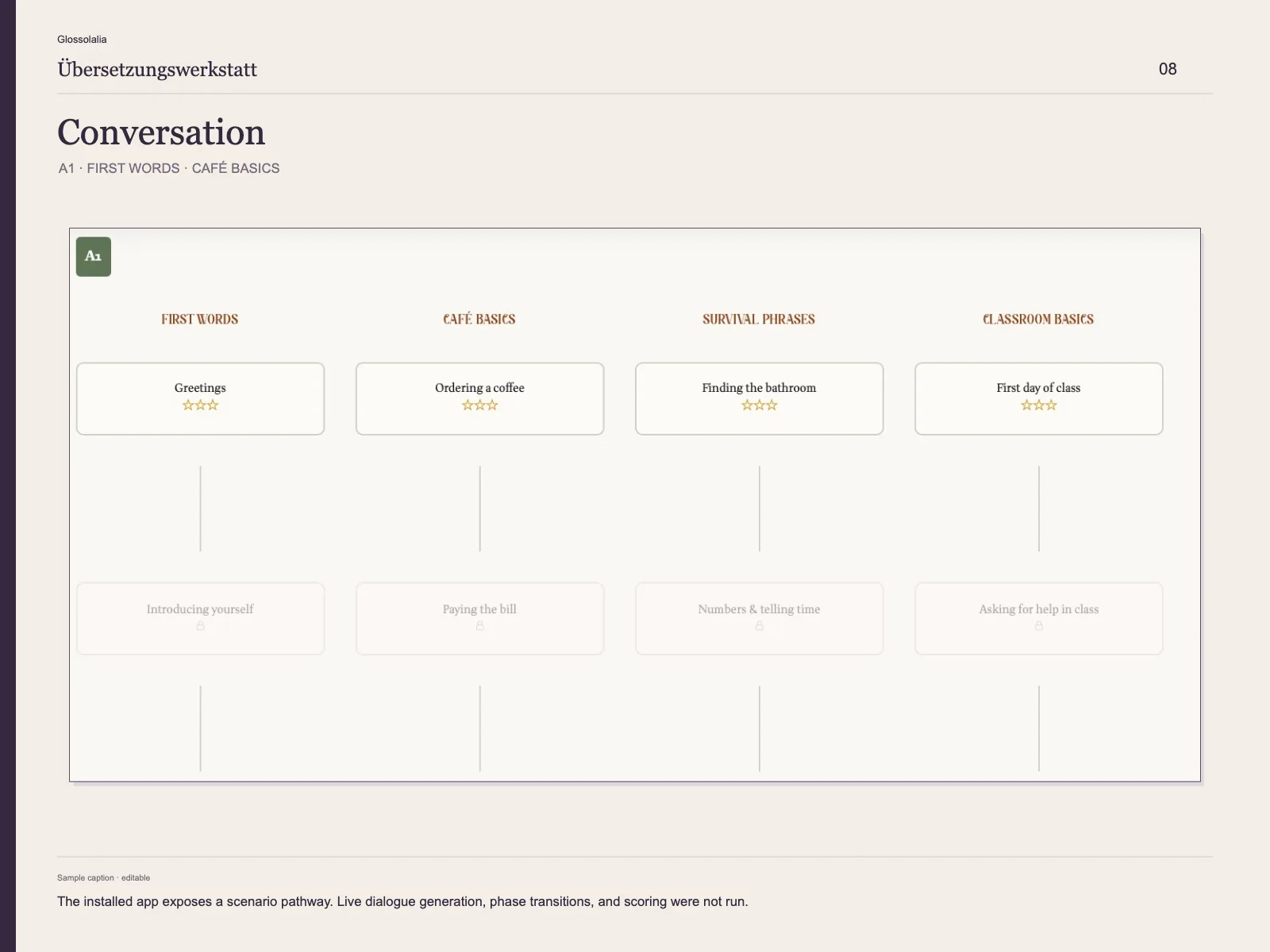Image resolution: width=1270 pixels, height=952 pixels.
Task: Click the Glossolalia label at top
Action: (x=82, y=39)
